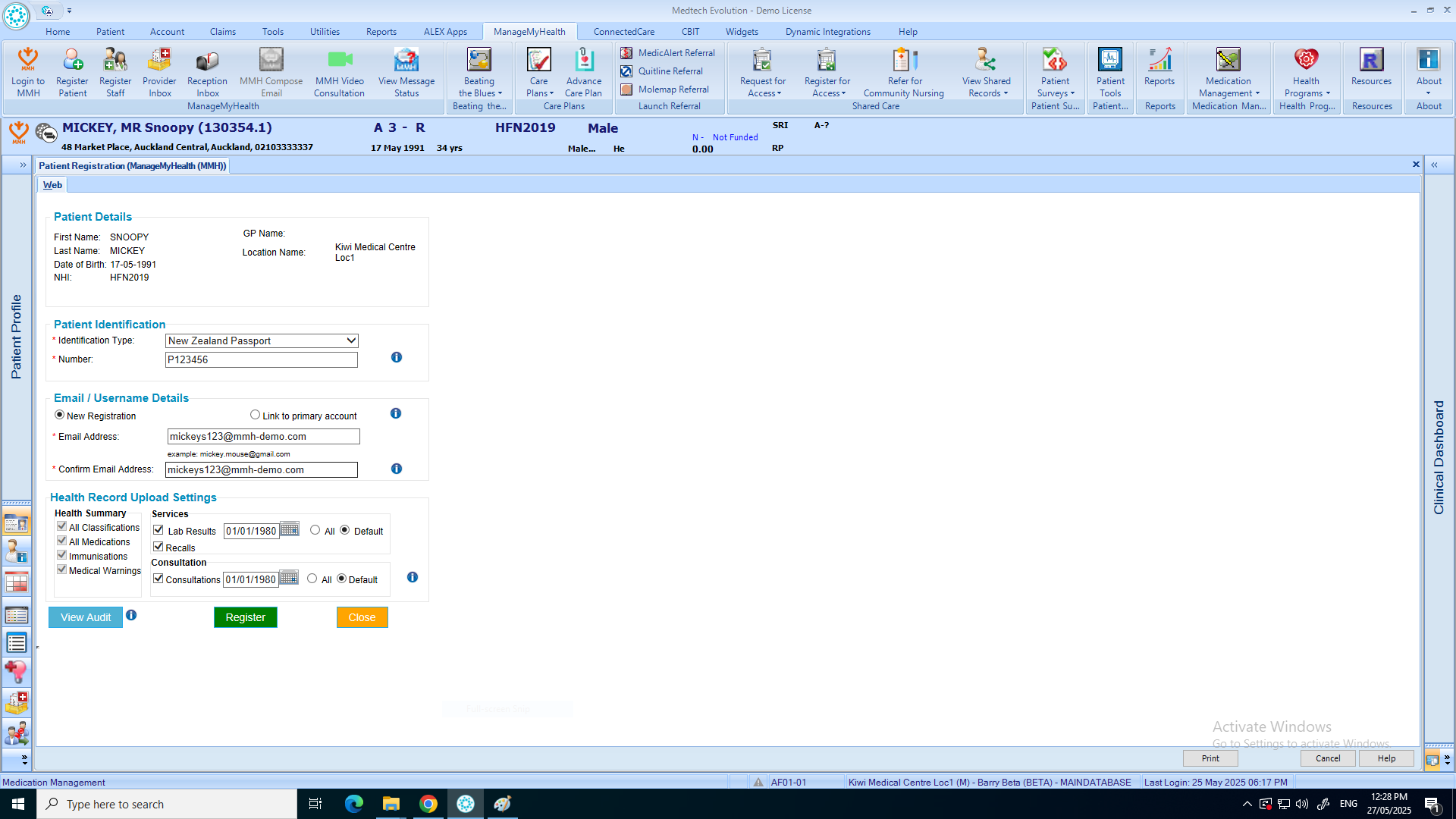This screenshot has height=819, width=1456.
Task: Open the MedicAlert Referral launcher
Action: point(668,53)
